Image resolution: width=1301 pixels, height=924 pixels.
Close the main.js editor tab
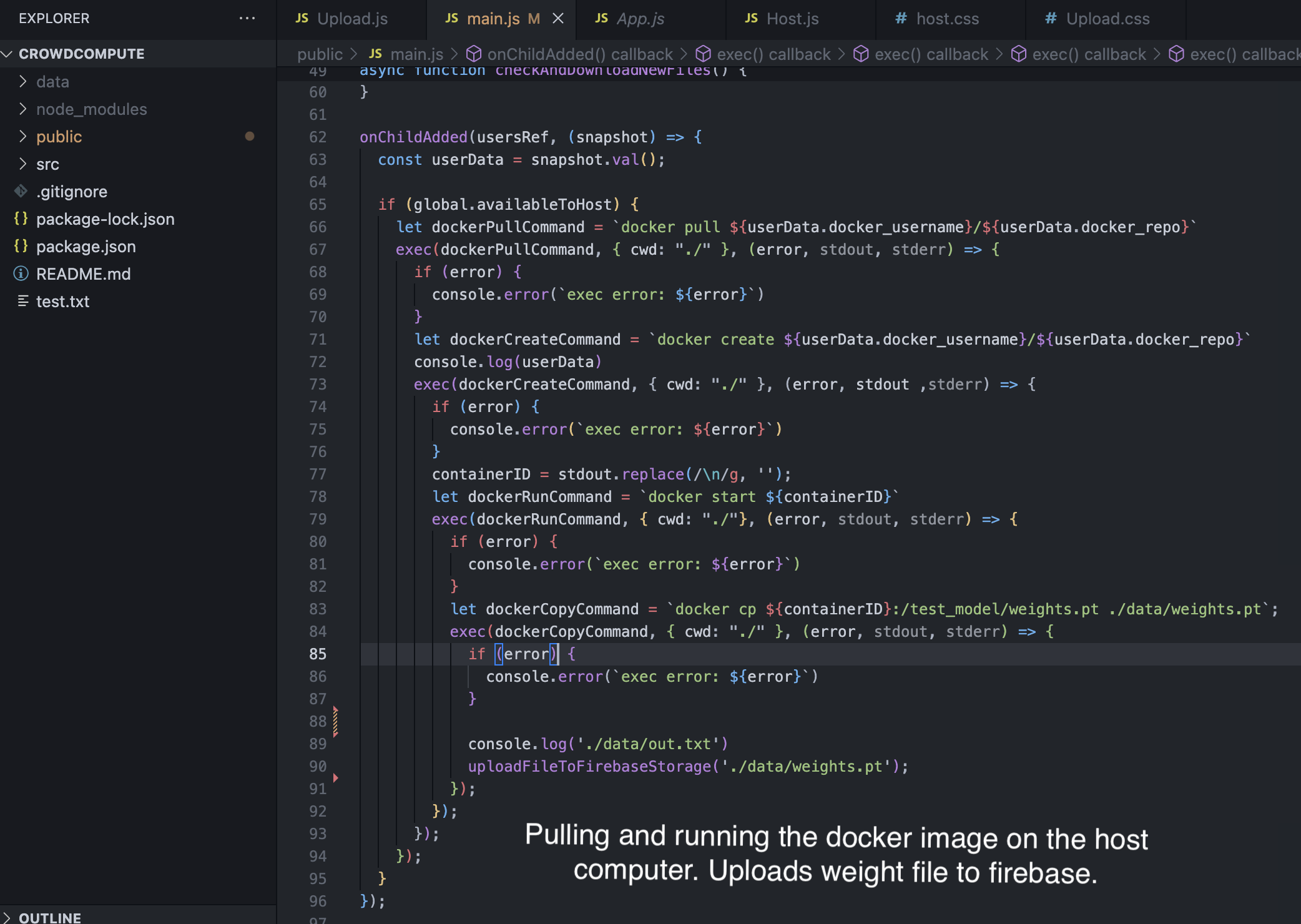(558, 19)
